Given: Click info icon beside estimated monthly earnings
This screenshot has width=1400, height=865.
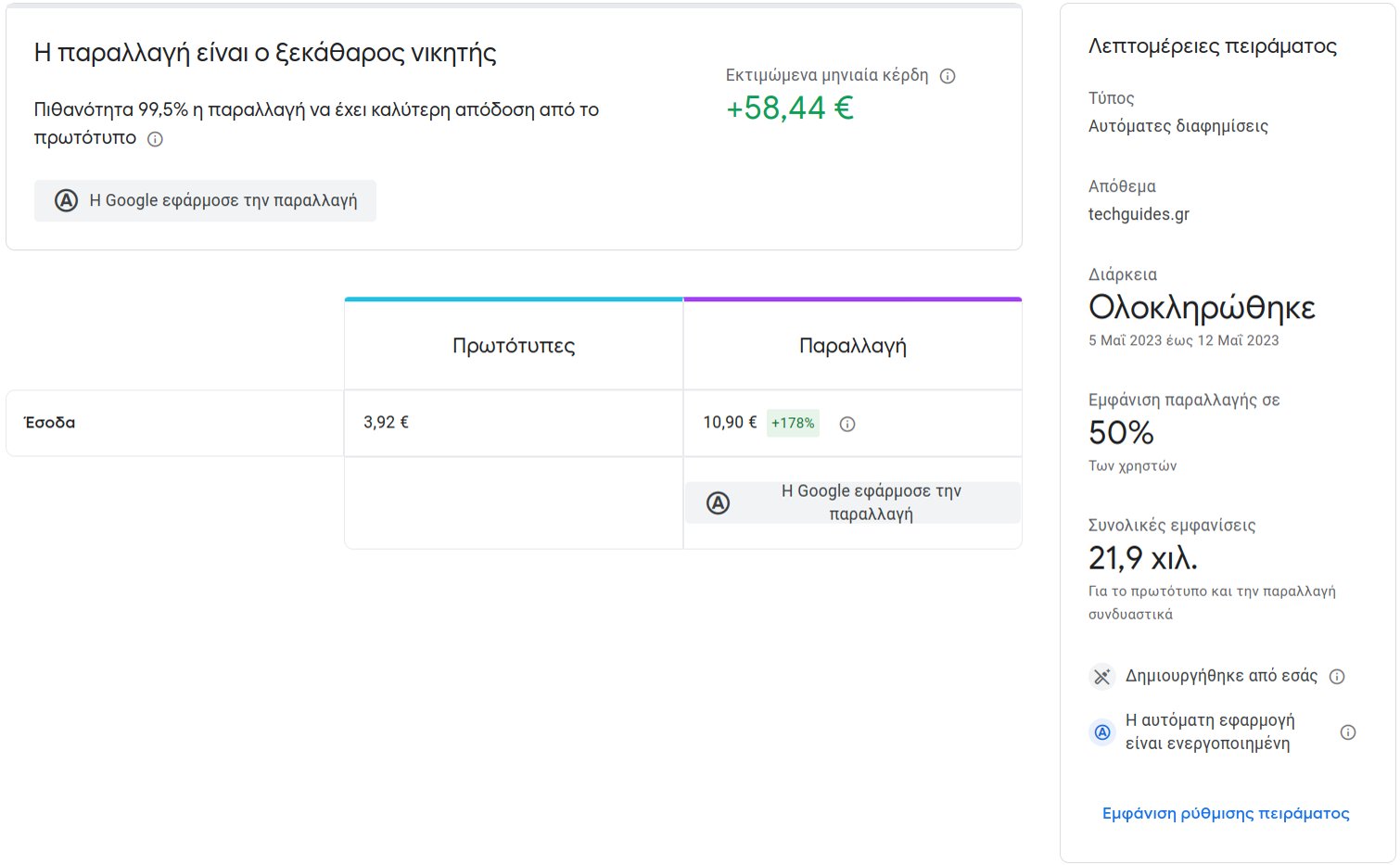Looking at the screenshot, I should pyautogui.click(x=948, y=76).
